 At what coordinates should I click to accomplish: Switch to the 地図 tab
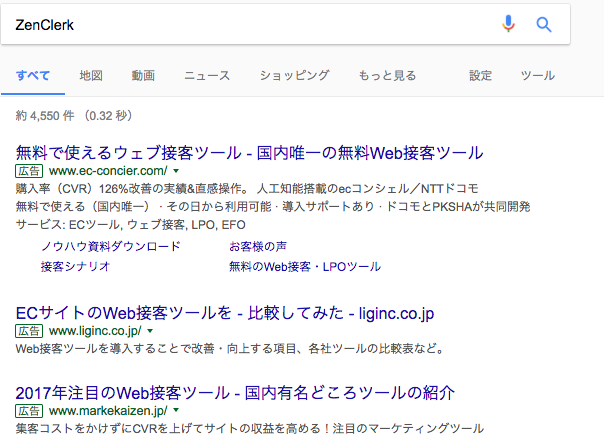[91, 76]
